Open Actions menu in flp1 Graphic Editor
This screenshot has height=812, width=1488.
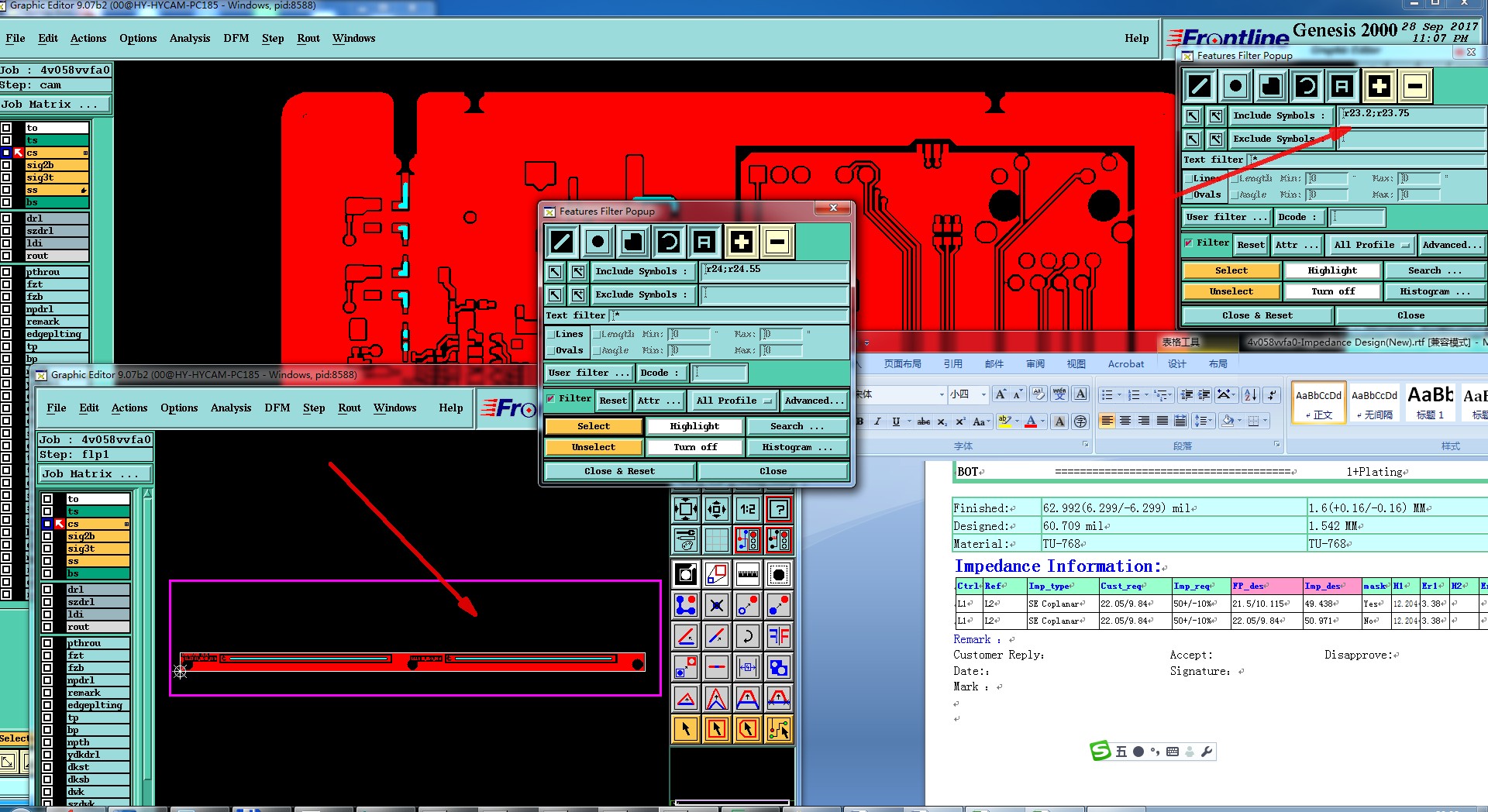click(x=129, y=408)
